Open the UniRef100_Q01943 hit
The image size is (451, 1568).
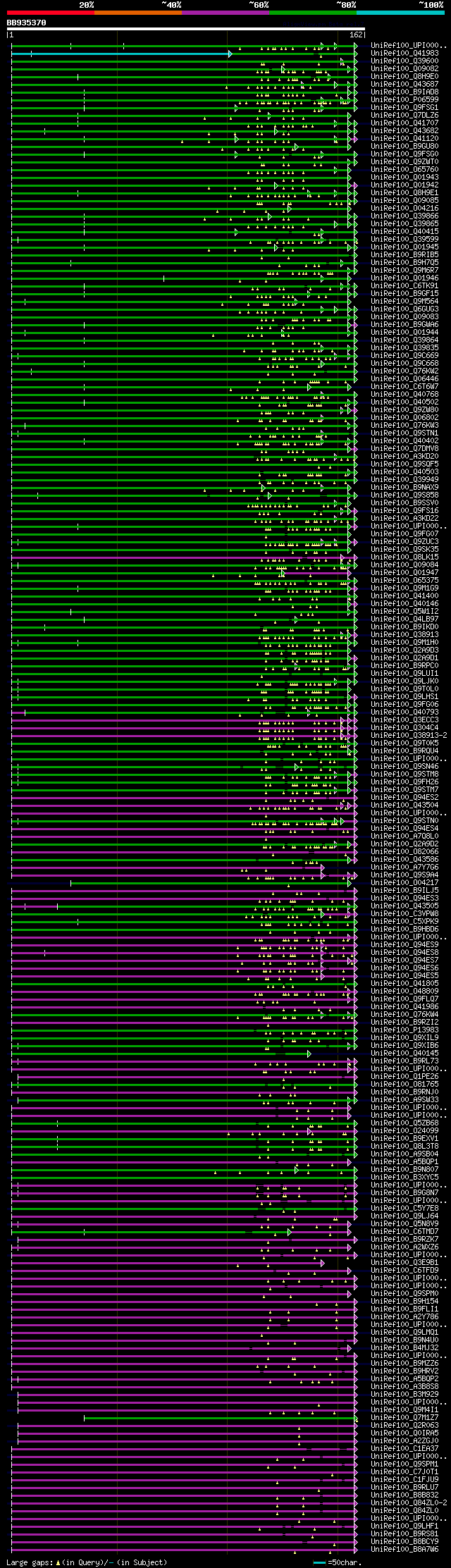(x=404, y=178)
